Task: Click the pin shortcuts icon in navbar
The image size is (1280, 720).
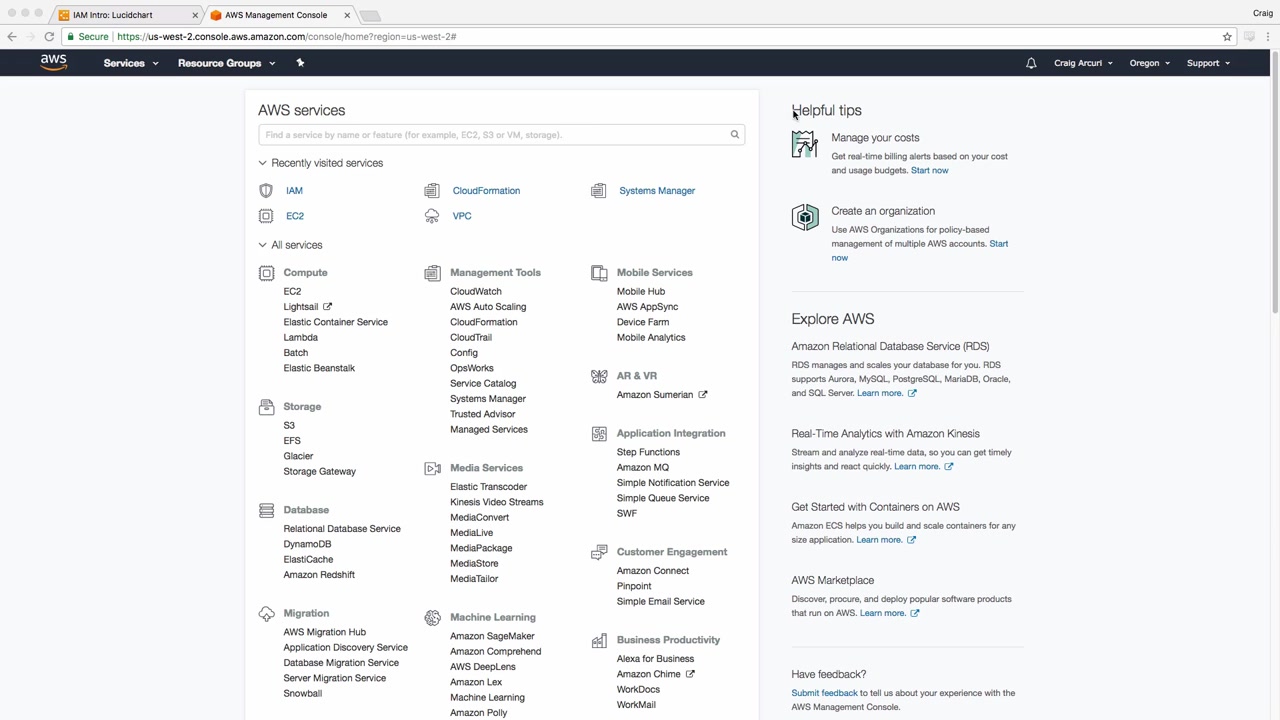Action: click(x=300, y=63)
